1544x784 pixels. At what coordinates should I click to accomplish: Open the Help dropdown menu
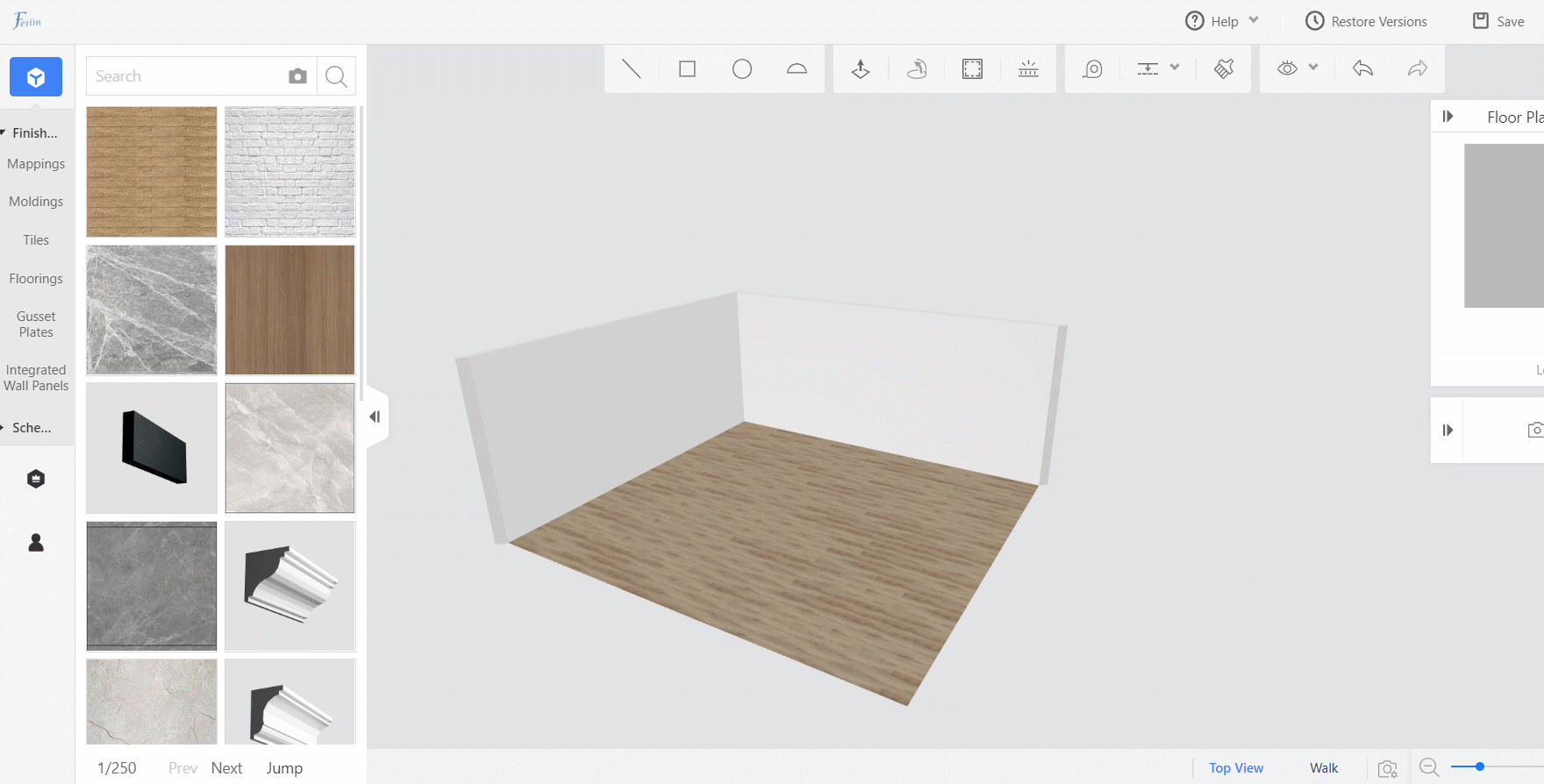click(1222, 21)
